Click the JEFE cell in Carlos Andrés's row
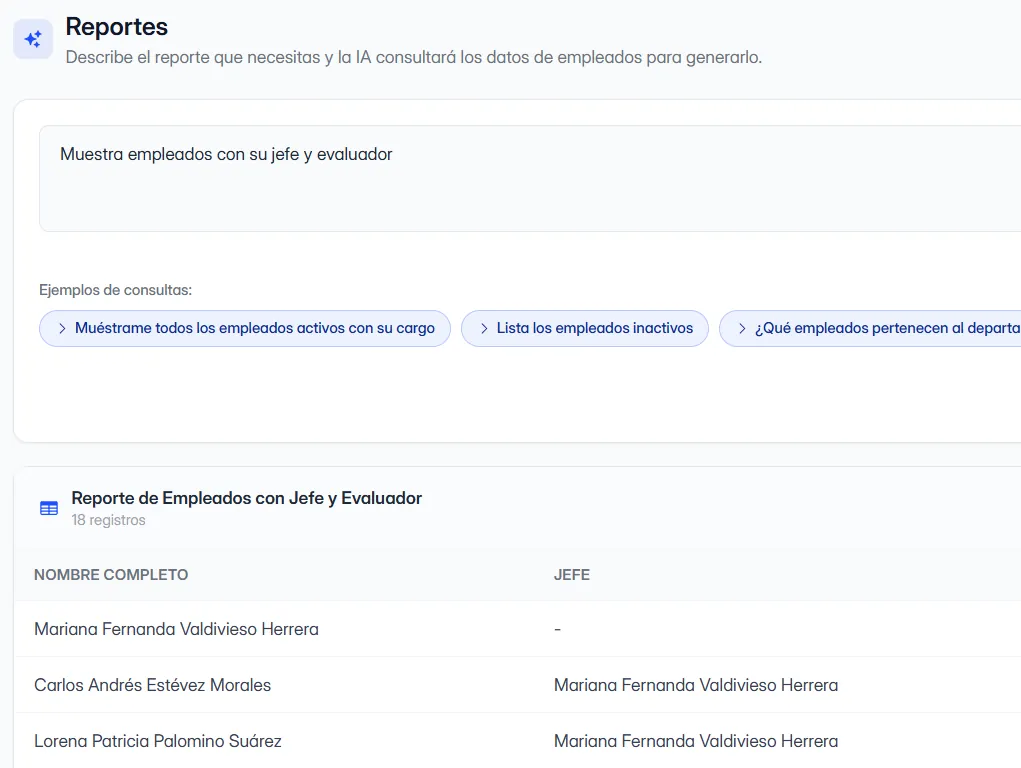 click(x=696, y=685)
